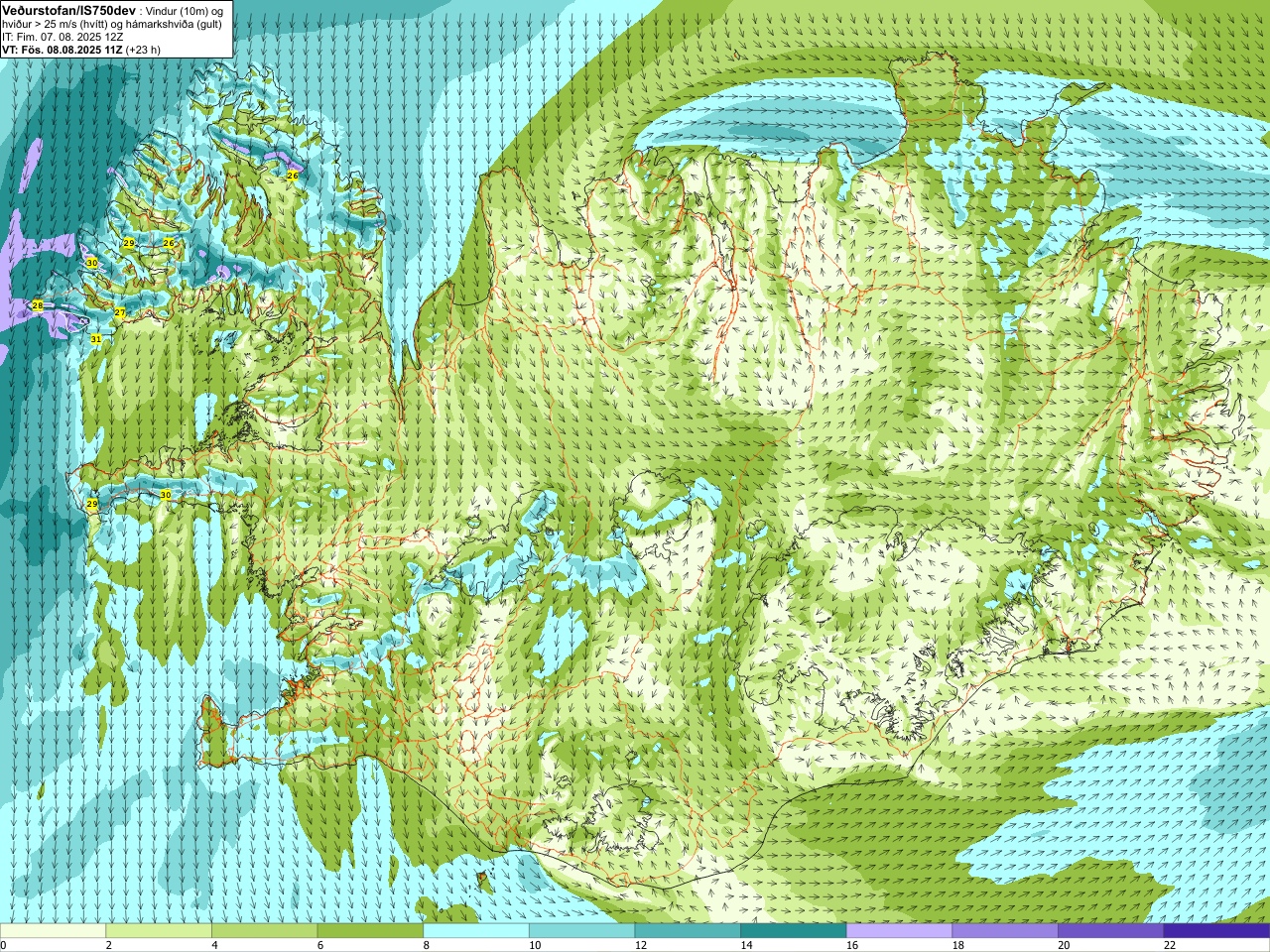This screenshot has height=952, width=1270.
Task: Click the valid time 'VT: Fös. 08.08.2025 11Z (+23 h)'
Action: (x=81, y=50)
